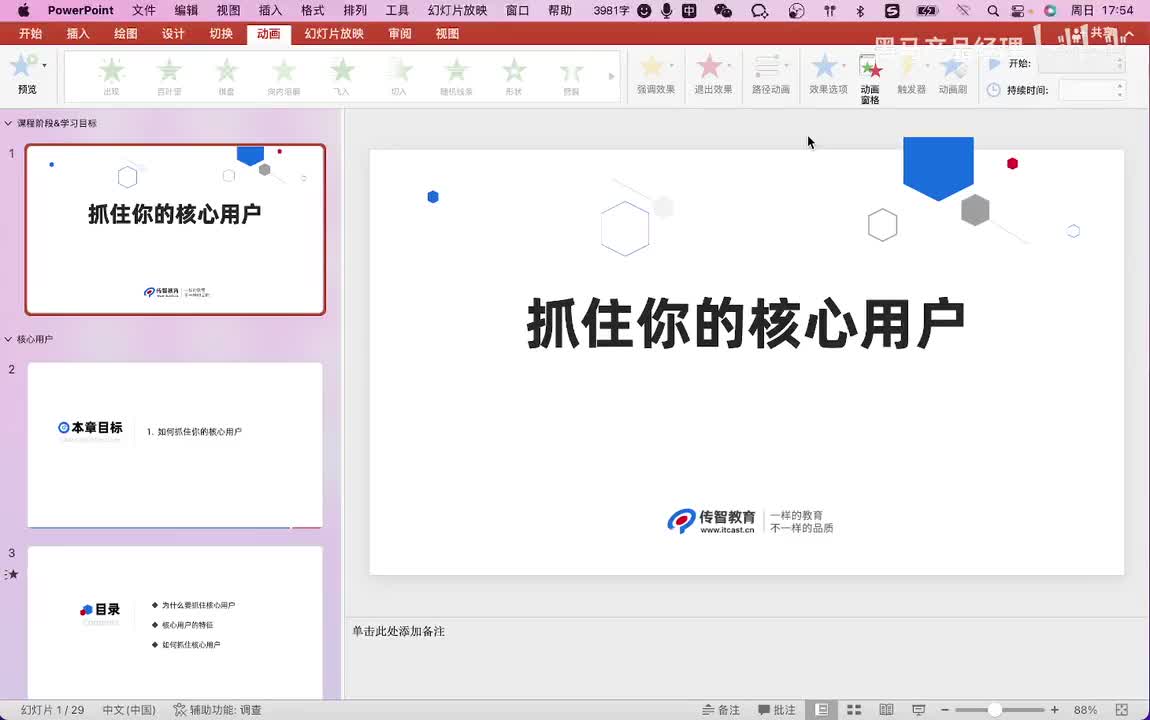Open the 排列 Arrange menu in menu bar
This screenshot has width=1150, height=720.
(x=355, y=10)
